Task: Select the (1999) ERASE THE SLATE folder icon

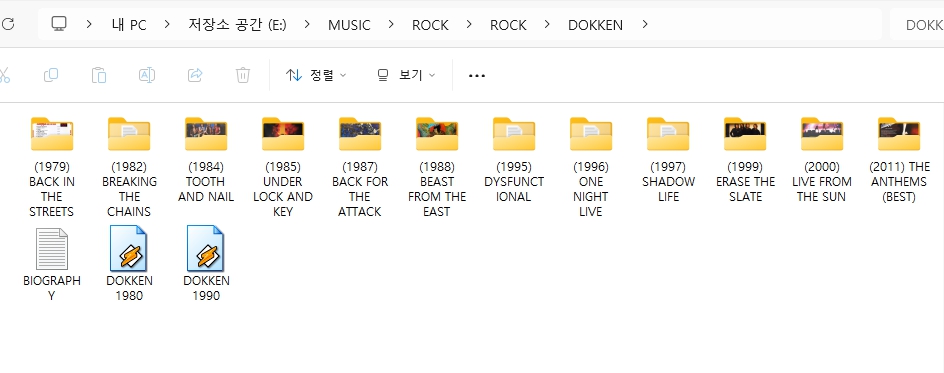Action: tap(745, 134)
